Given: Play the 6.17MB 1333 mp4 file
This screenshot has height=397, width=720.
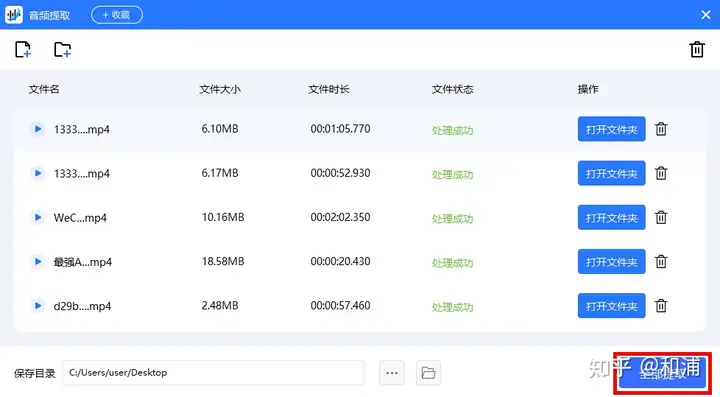Looking at the screenshot, I should coord(38,173).
